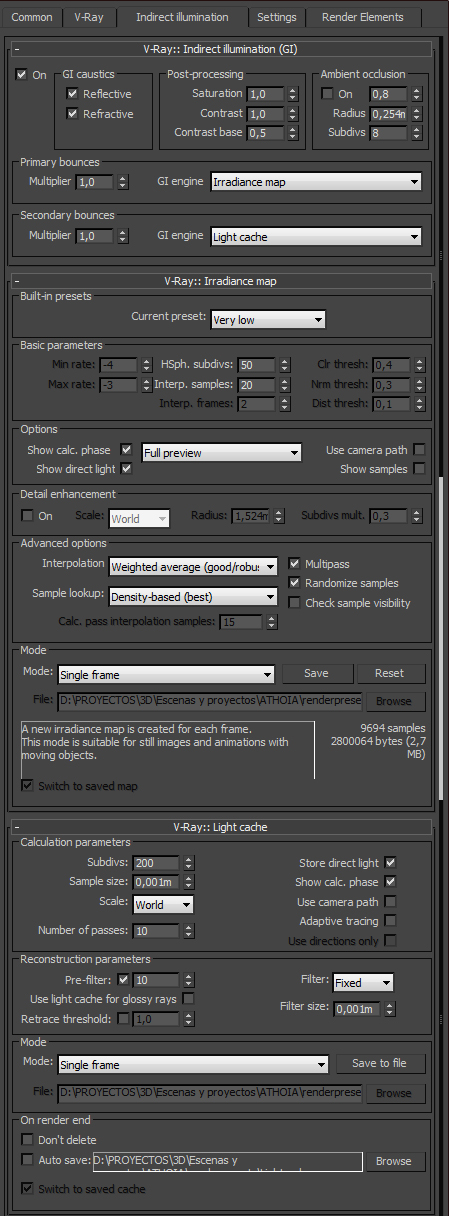The width and height of the screenshot is (449, 1216).
Task: Enable Detail enhancement On checkbox
Action: pos(27,516)
